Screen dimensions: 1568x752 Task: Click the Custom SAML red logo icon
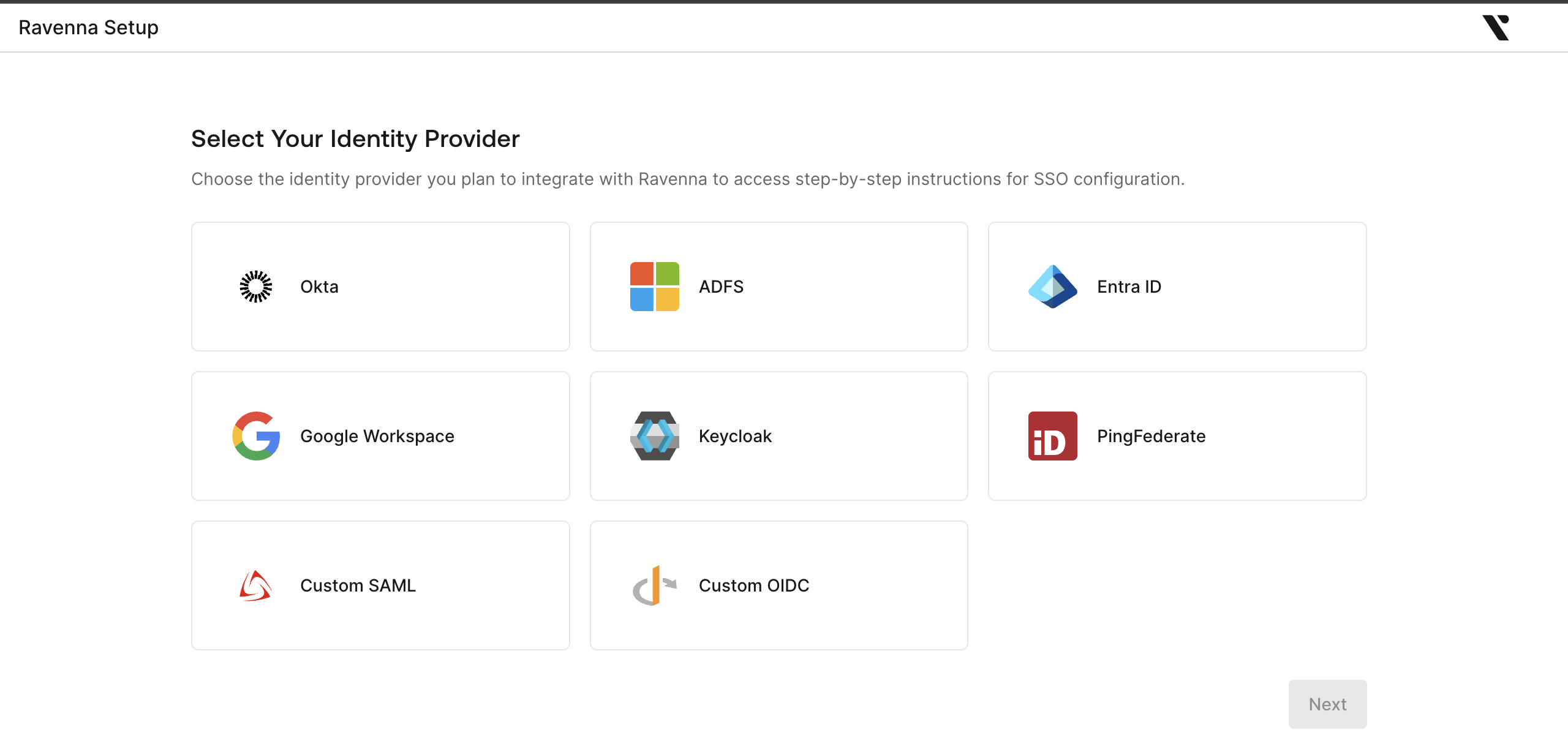click(x=256, y=585)
